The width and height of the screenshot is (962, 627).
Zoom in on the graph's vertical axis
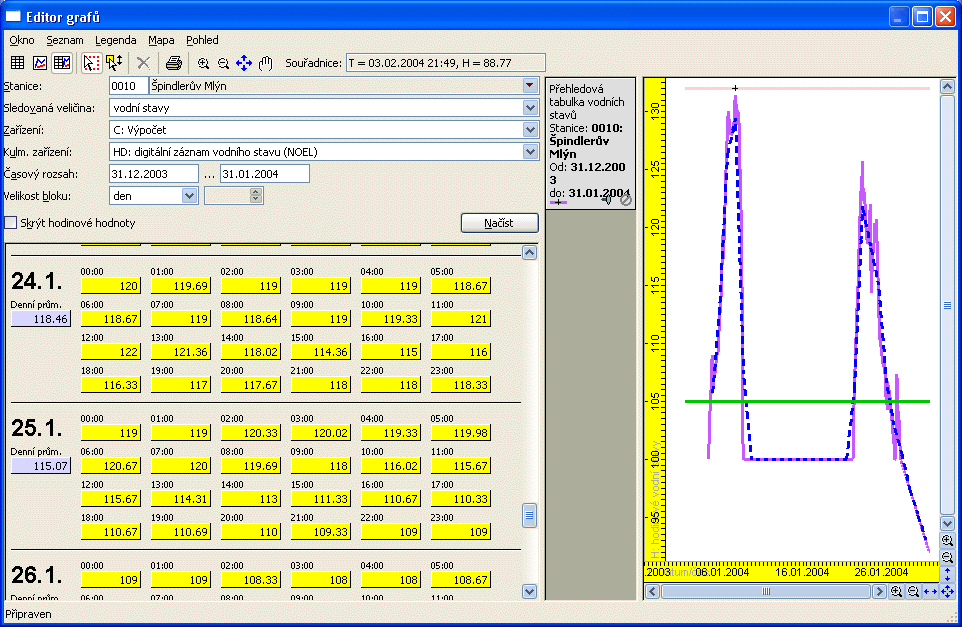point(947,540)
